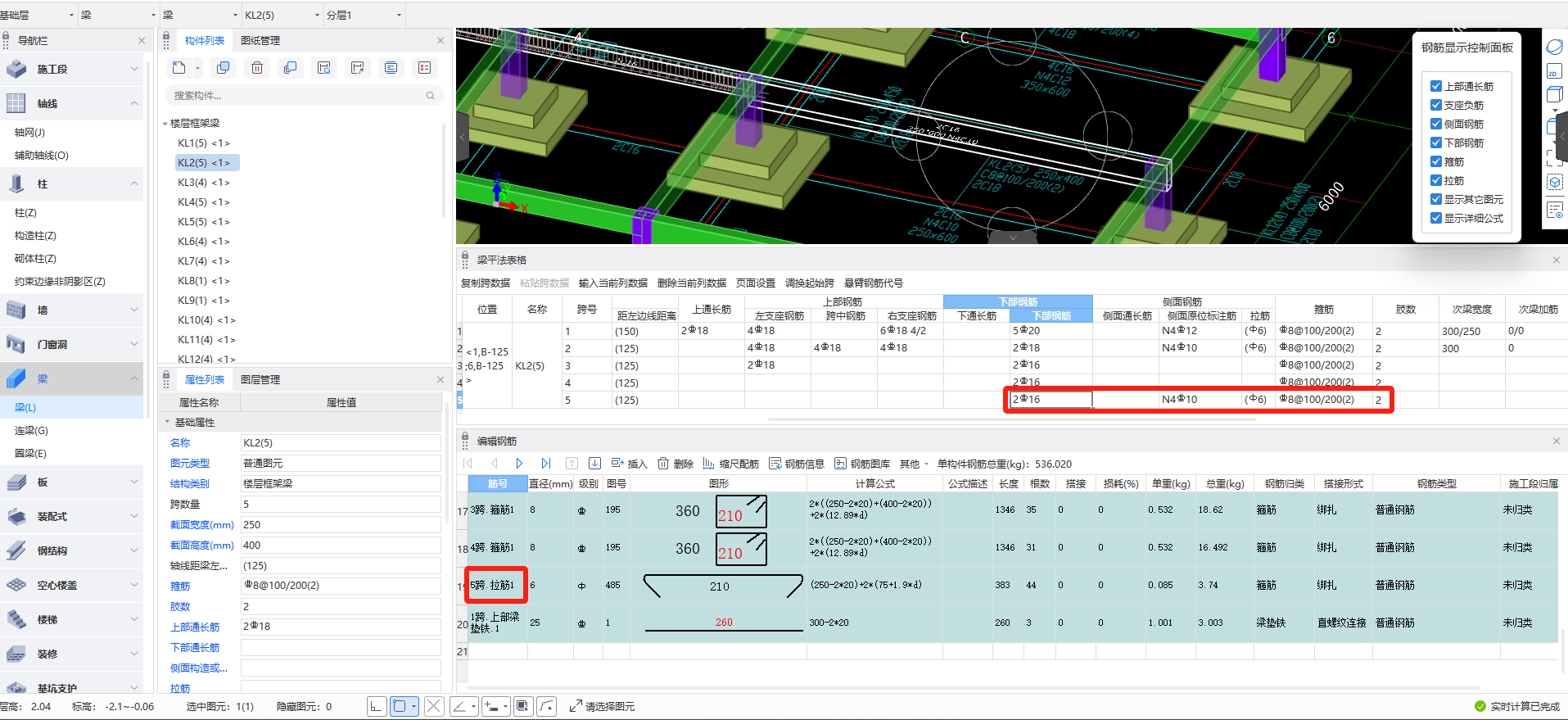Click span 5 下部钢筋 cell 2⌀16

click(1051, 400)
